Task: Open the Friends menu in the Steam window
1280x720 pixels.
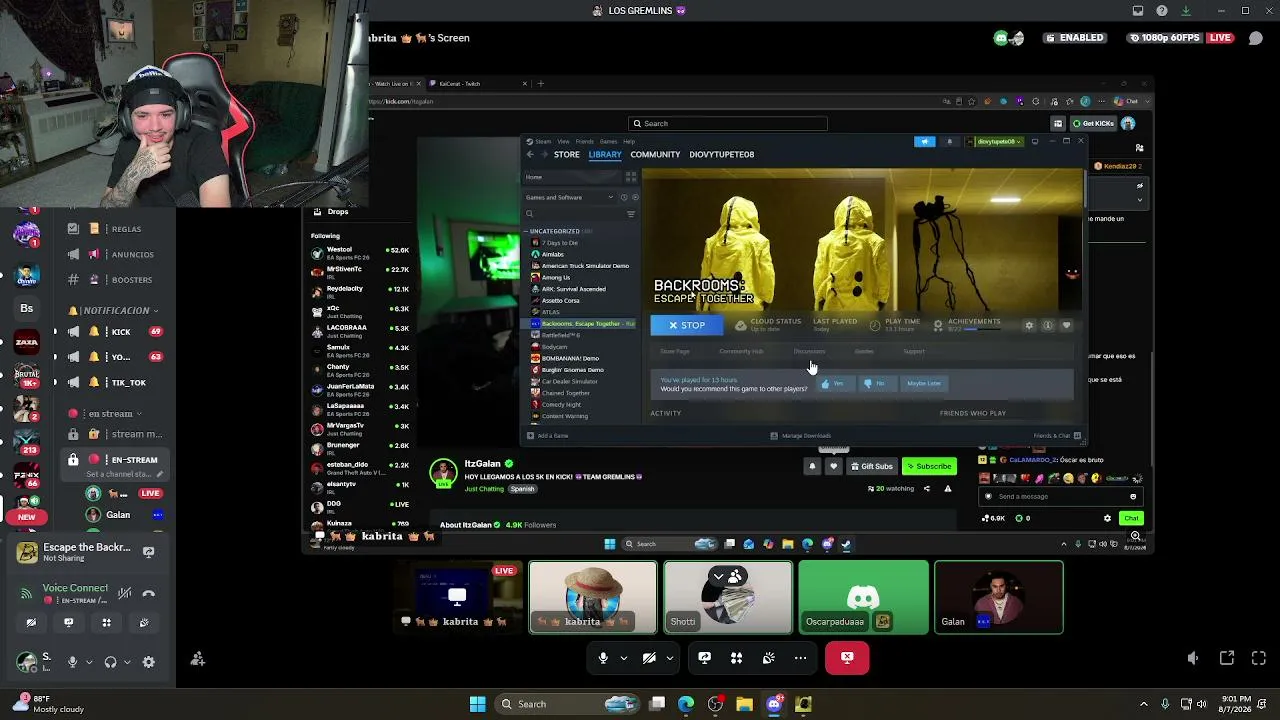Action: (x=584, y=141)
